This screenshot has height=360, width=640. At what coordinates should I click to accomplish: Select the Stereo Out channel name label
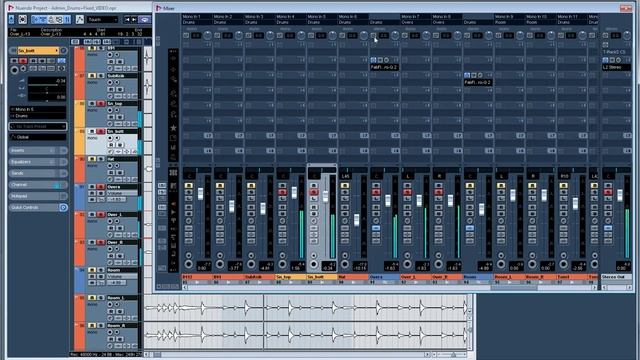[x=616, y=277]
